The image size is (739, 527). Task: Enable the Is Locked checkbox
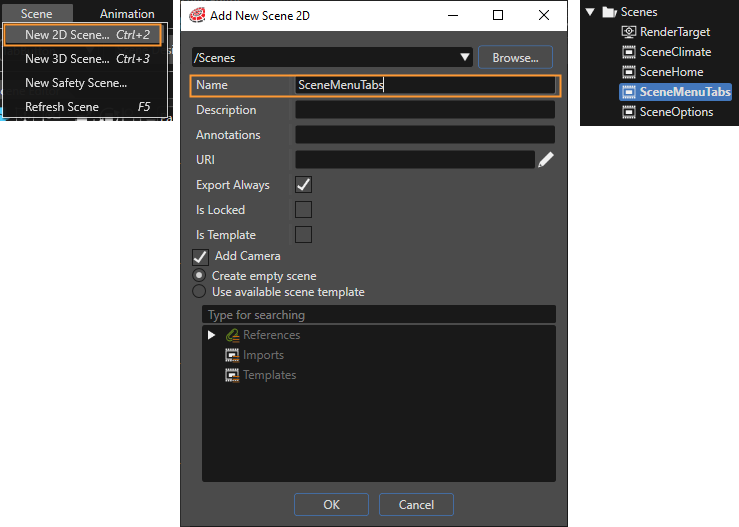pos(304,210)
